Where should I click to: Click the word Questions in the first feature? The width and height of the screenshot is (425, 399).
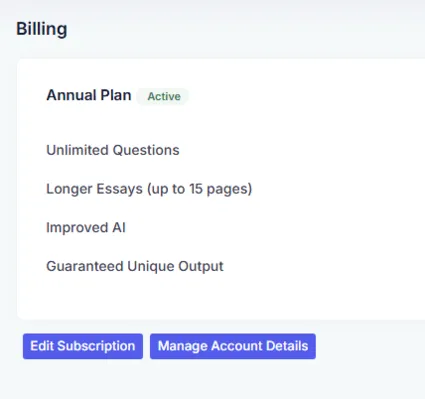[146, 150]
